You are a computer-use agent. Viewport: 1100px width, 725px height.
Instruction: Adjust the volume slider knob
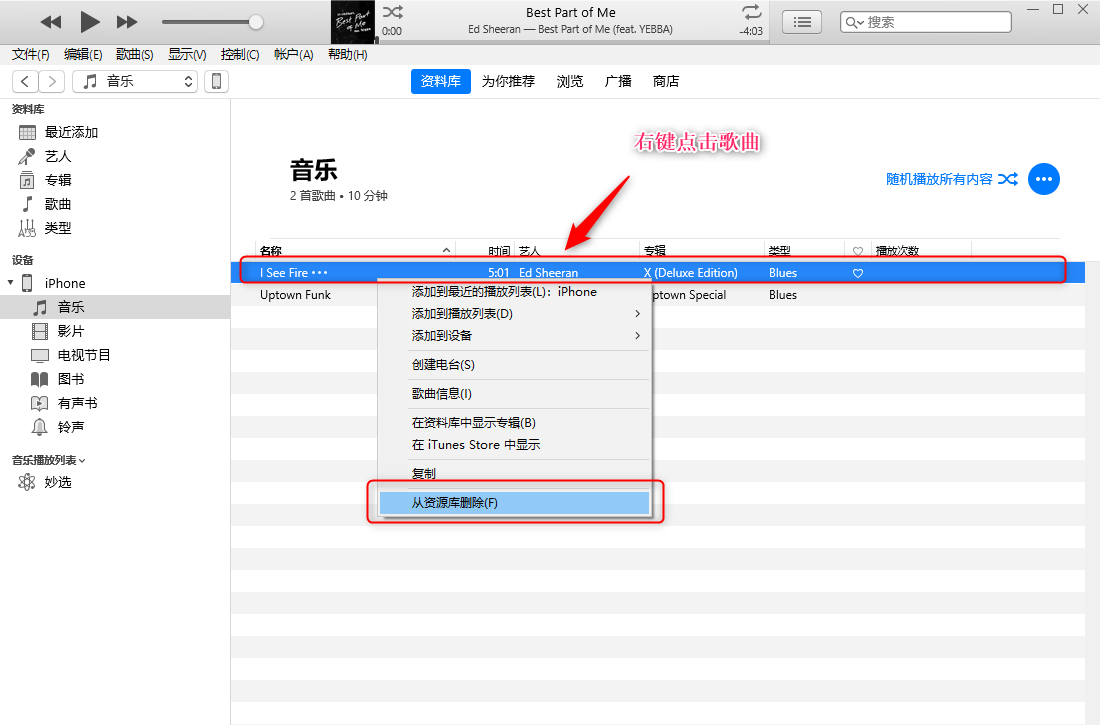(256, 22)
